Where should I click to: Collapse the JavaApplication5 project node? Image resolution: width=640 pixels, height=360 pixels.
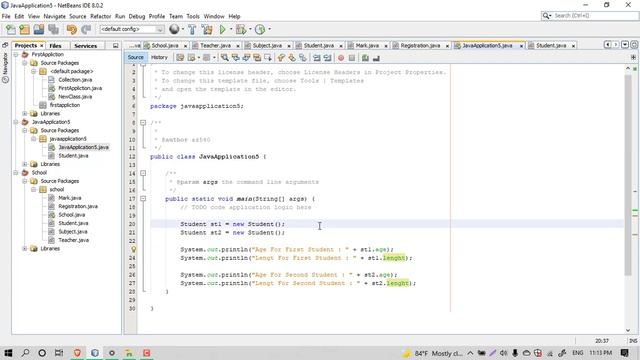coord(16,122)
